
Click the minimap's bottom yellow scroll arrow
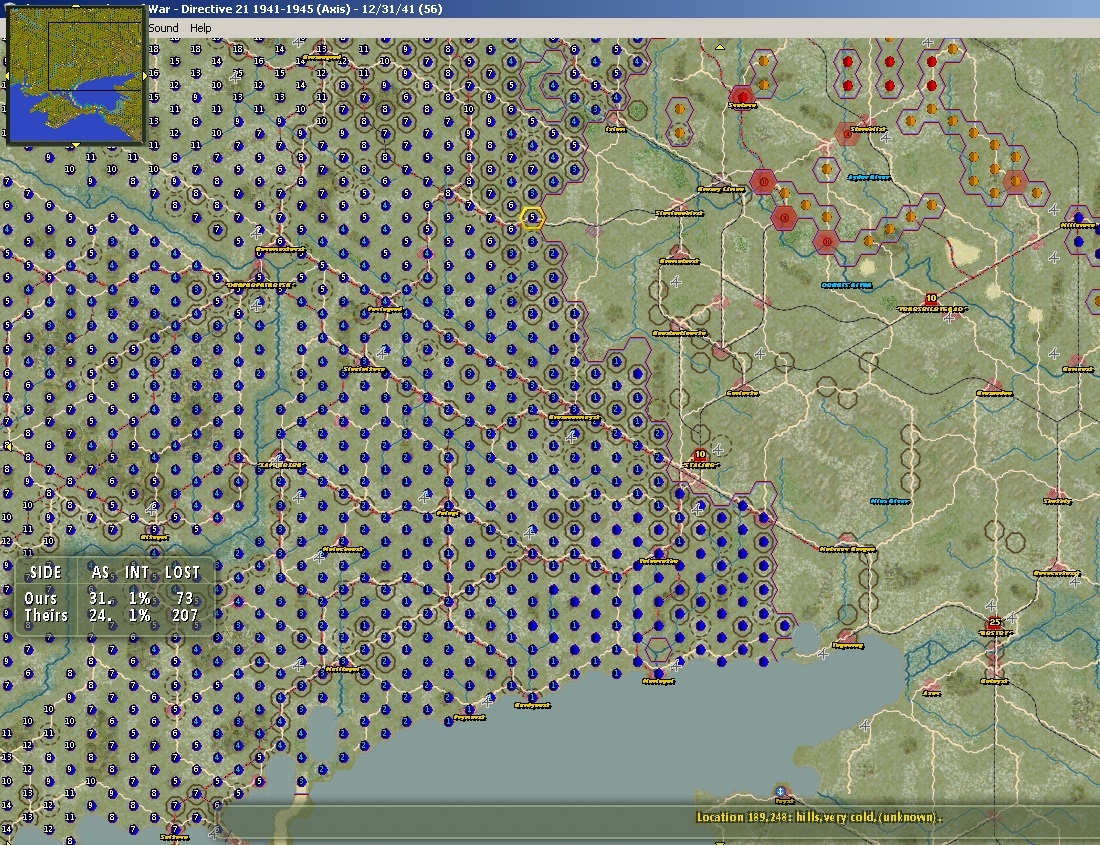pyautogui.click(x=76, y=144)
